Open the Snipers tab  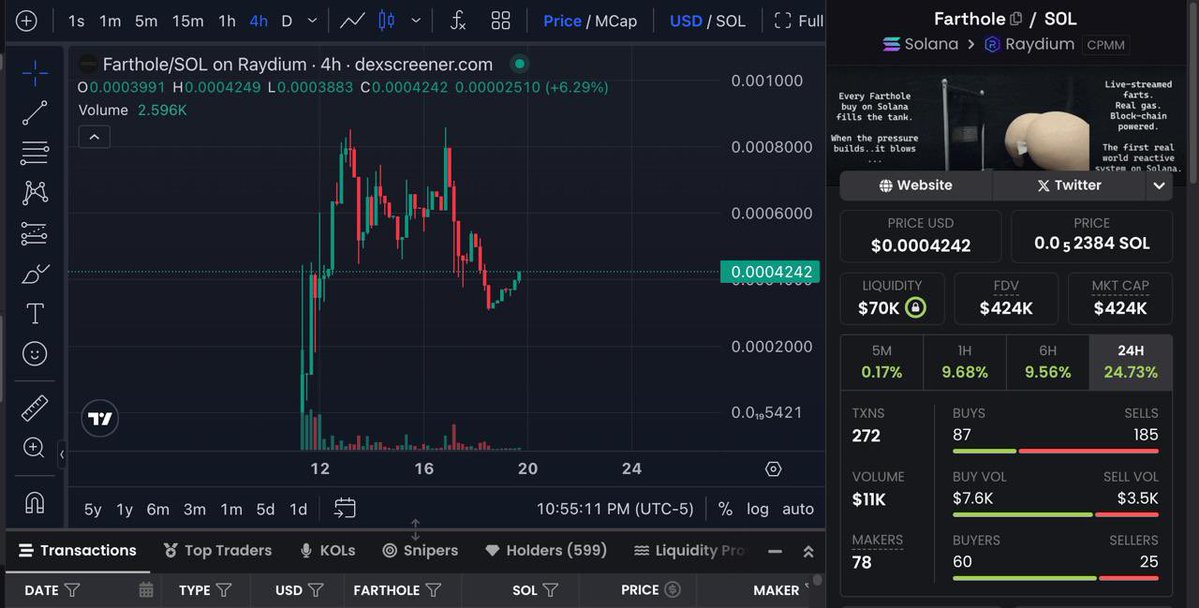coord(420,551)
